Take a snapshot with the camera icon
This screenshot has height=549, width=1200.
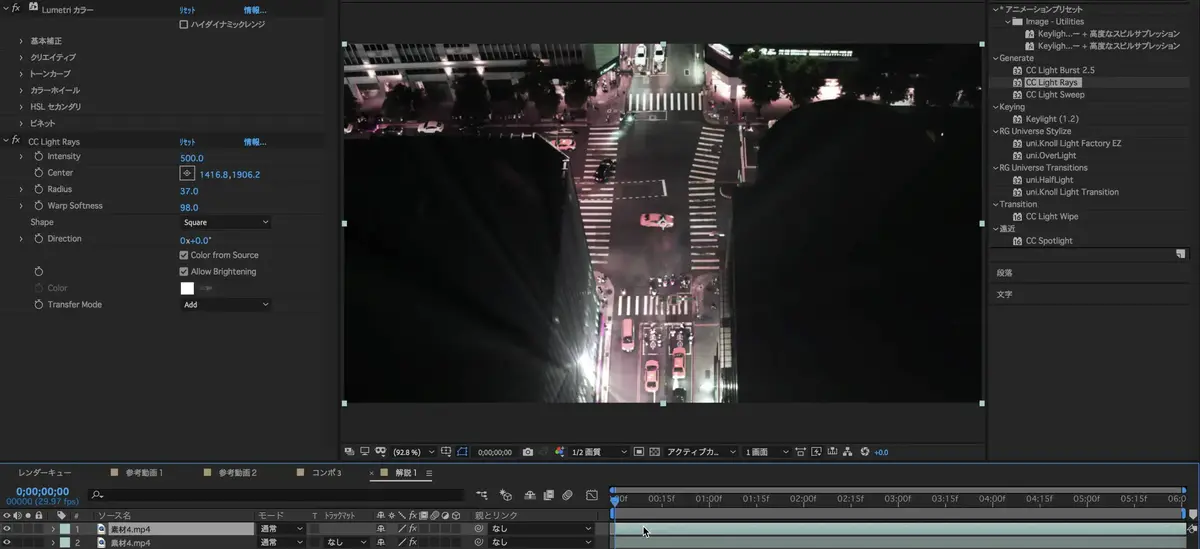point(527,452)
